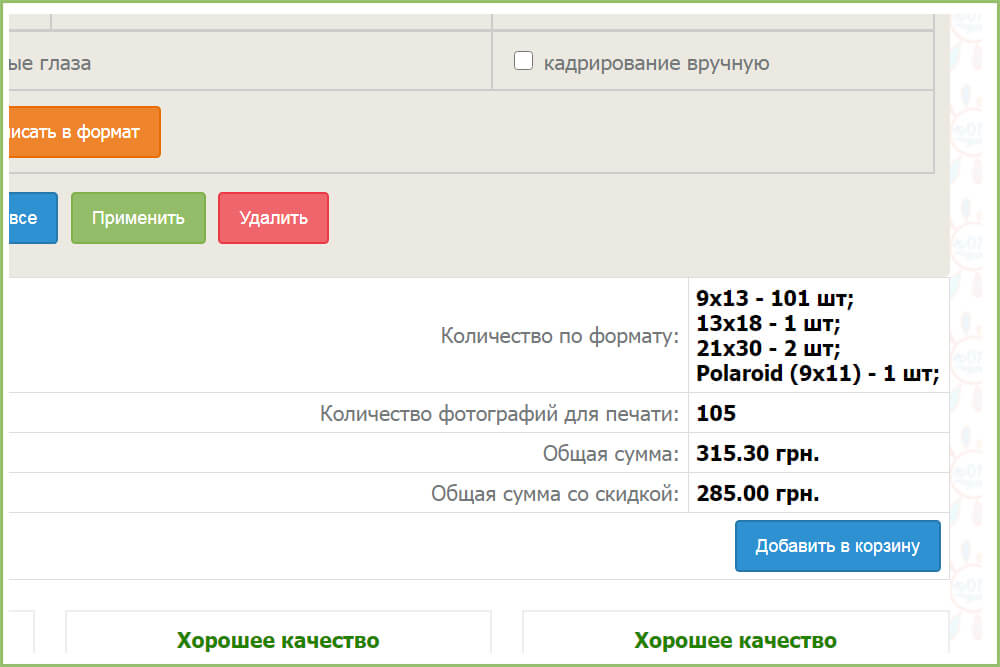Click the blue все button
1000x667 pixels.
28,218
